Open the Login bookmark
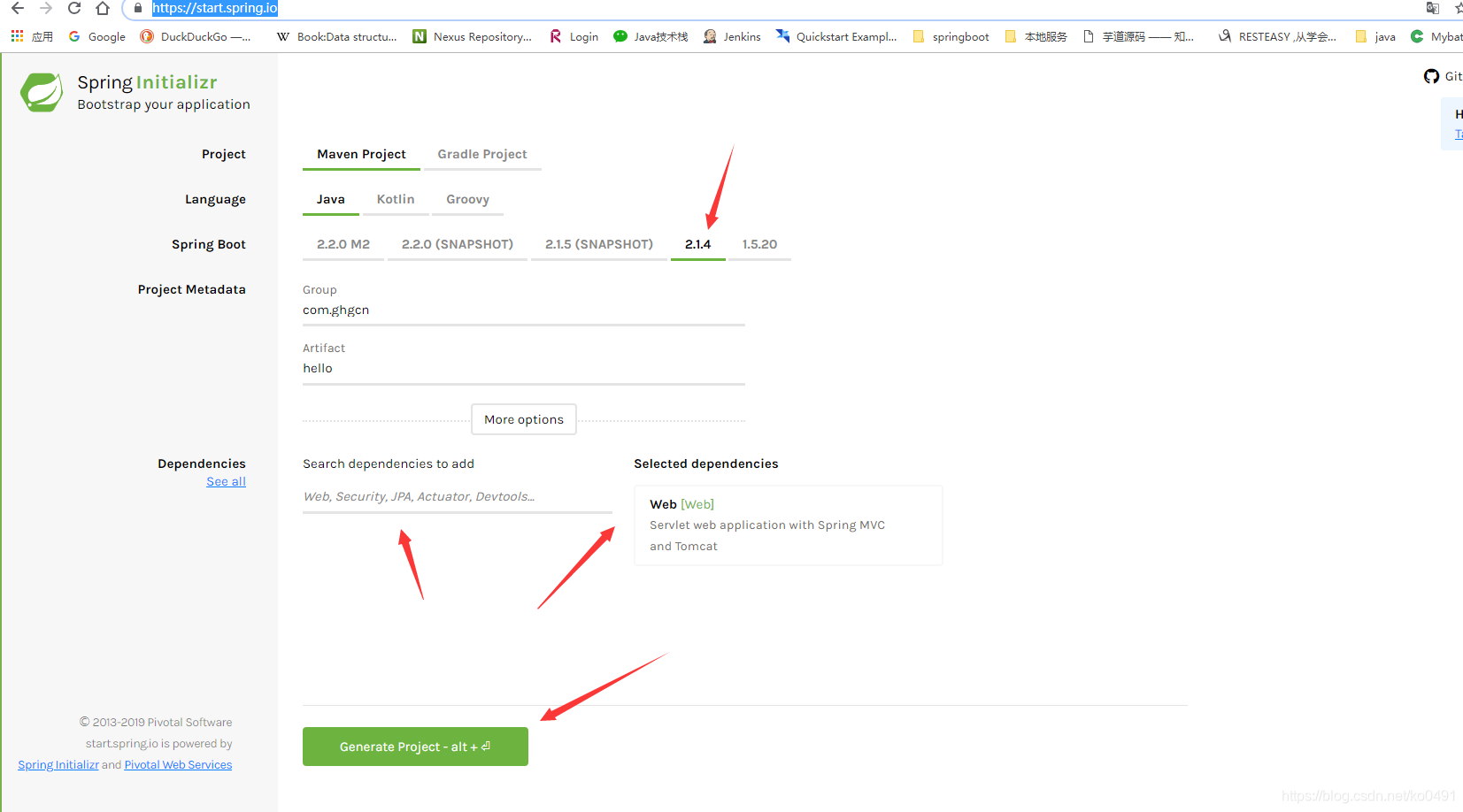 coord(574,36)
